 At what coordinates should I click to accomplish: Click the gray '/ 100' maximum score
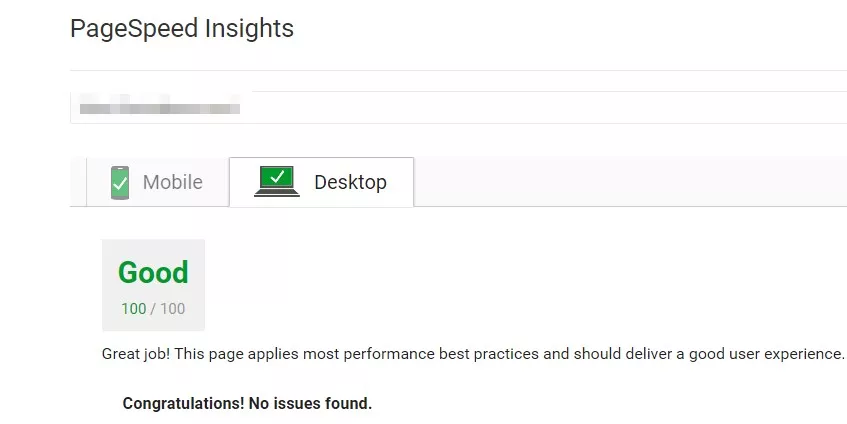[168, 308]
